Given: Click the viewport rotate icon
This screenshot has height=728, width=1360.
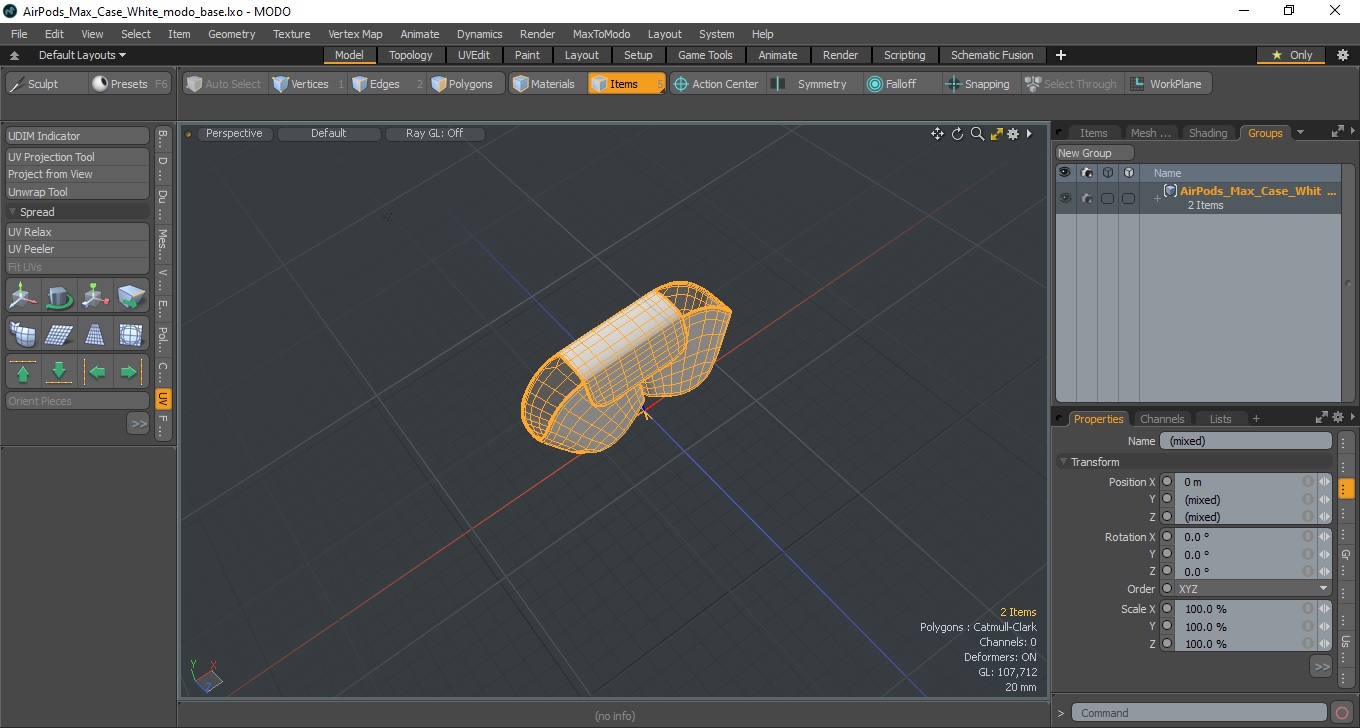Looking at the screenshot, I should tap(957, 134).
